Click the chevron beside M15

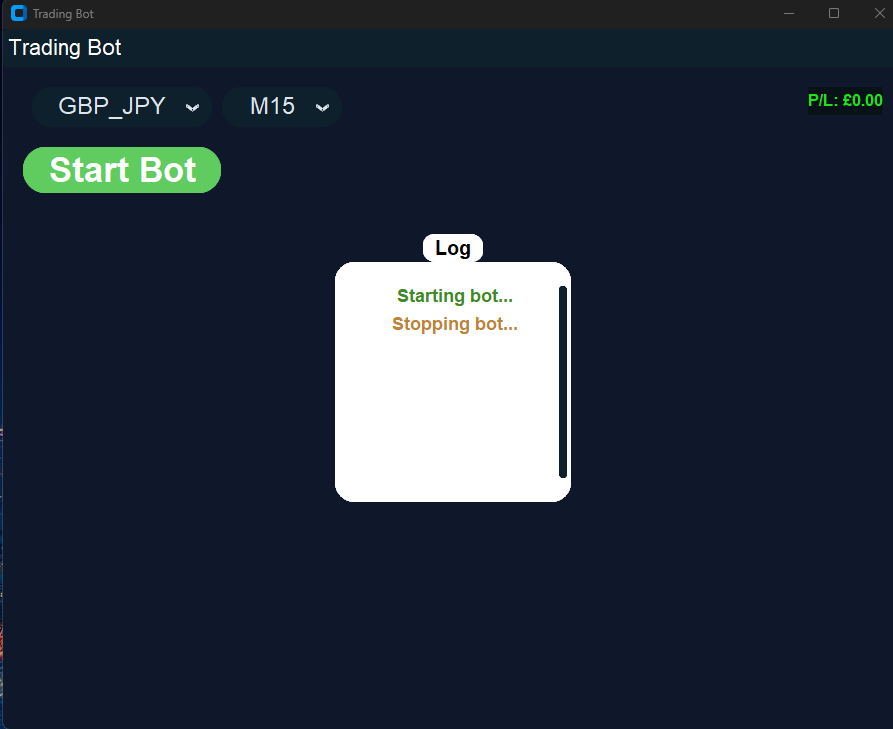(x=321, y=107)
